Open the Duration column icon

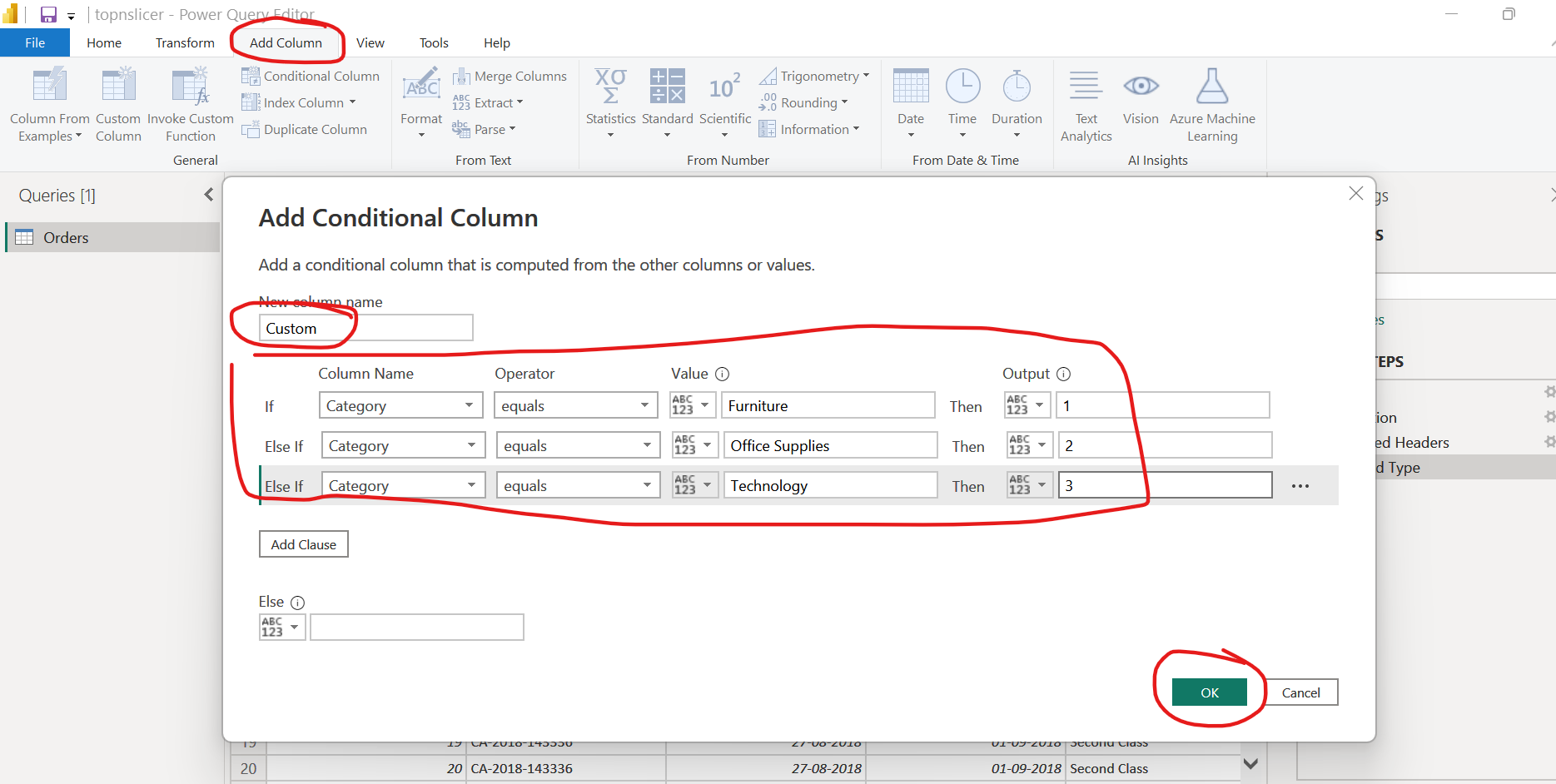click(x=1017, y=86)
